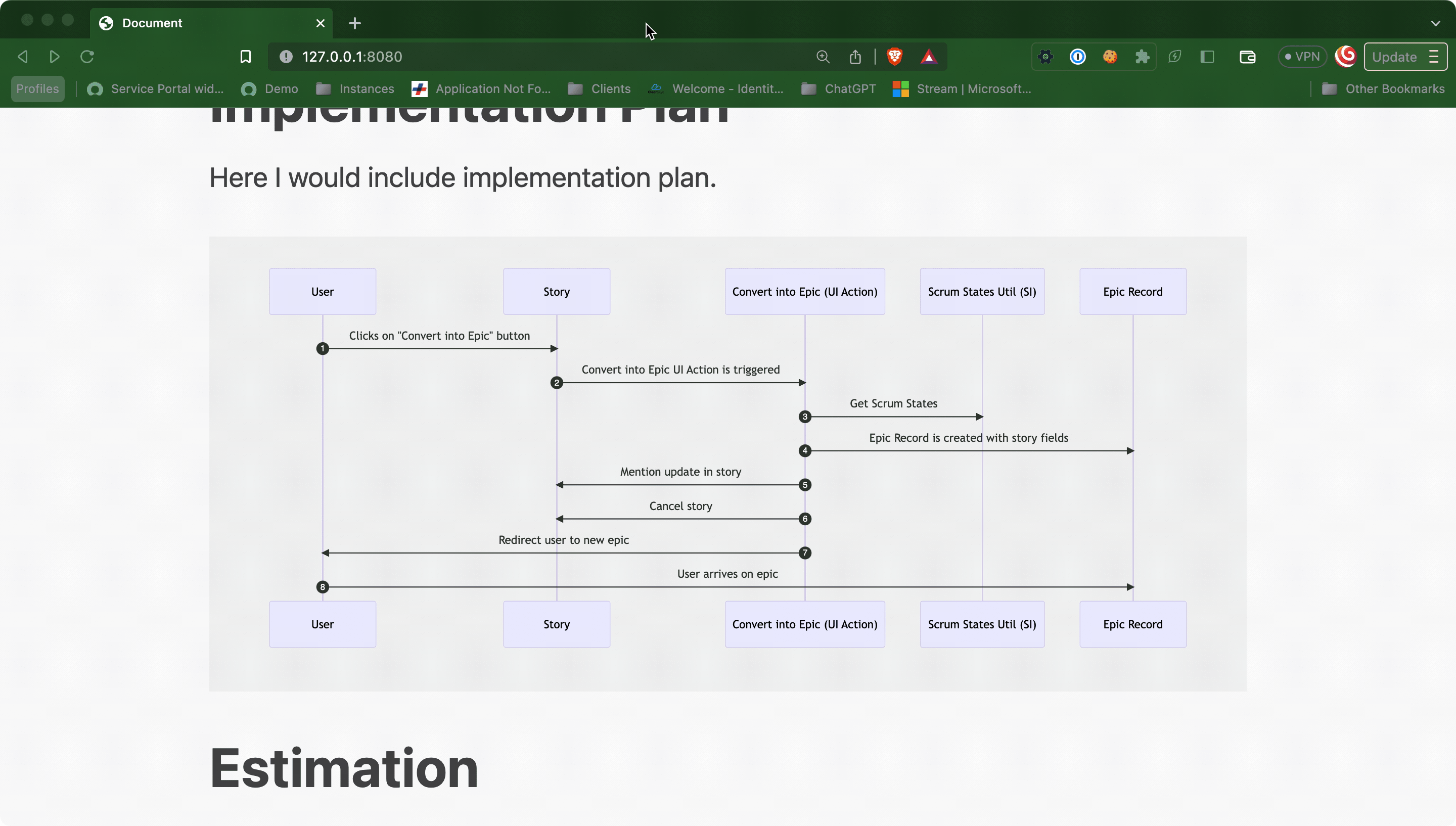Open the zoom magnifier icon in address bar
This screenshot has width=1456, height=826.
[823, 57]
